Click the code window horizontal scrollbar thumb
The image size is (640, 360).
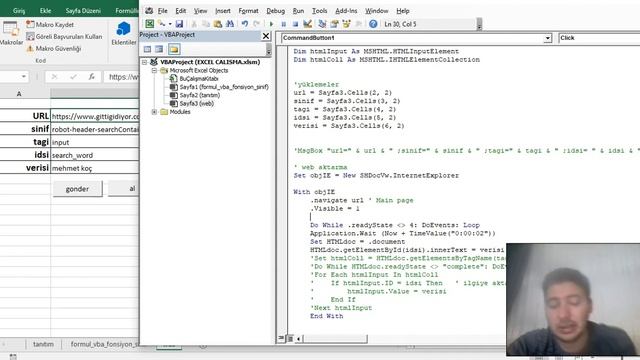(x=335, y=338)
